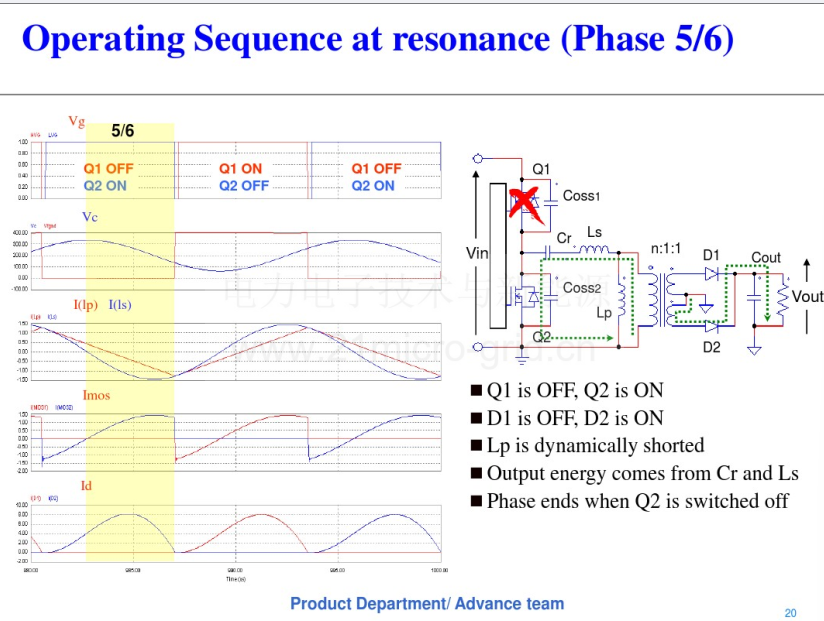The height and width of the screenshot is (621, 824).
Task: Click the 'Vin' label in the circuit
Action: [x=477, y=253]
